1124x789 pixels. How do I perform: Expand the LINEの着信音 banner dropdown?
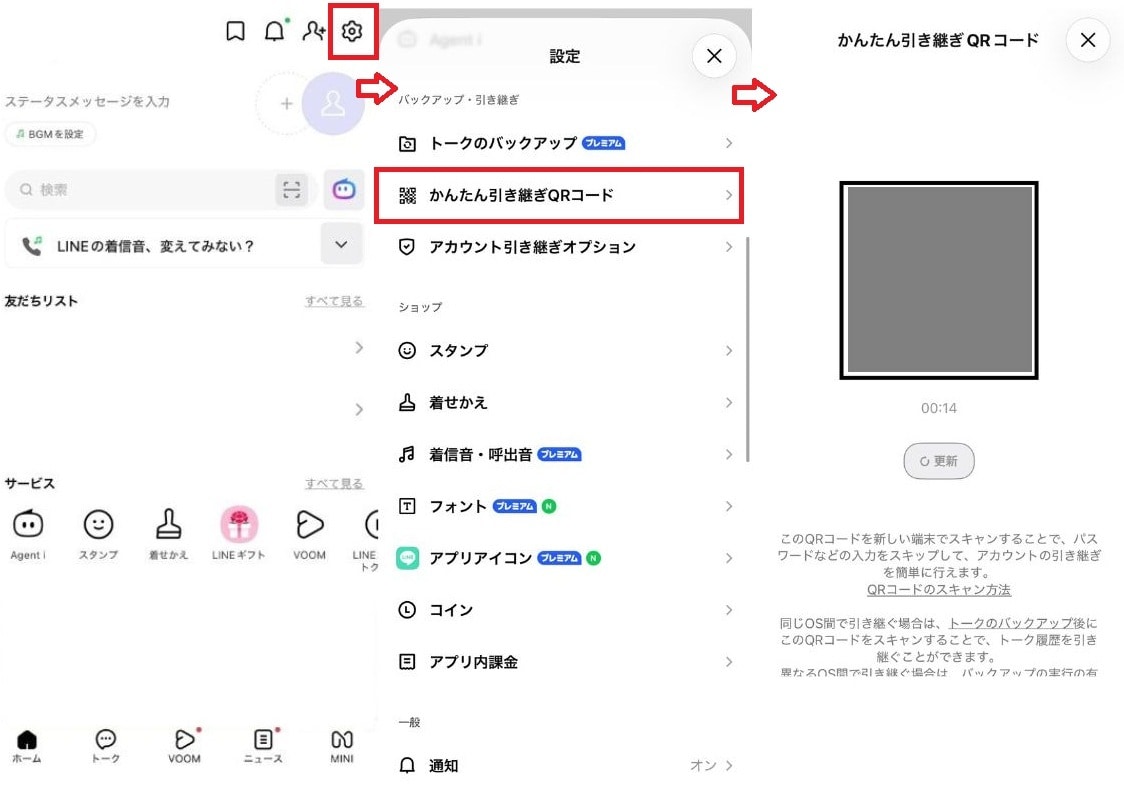[x=341, y=245]
